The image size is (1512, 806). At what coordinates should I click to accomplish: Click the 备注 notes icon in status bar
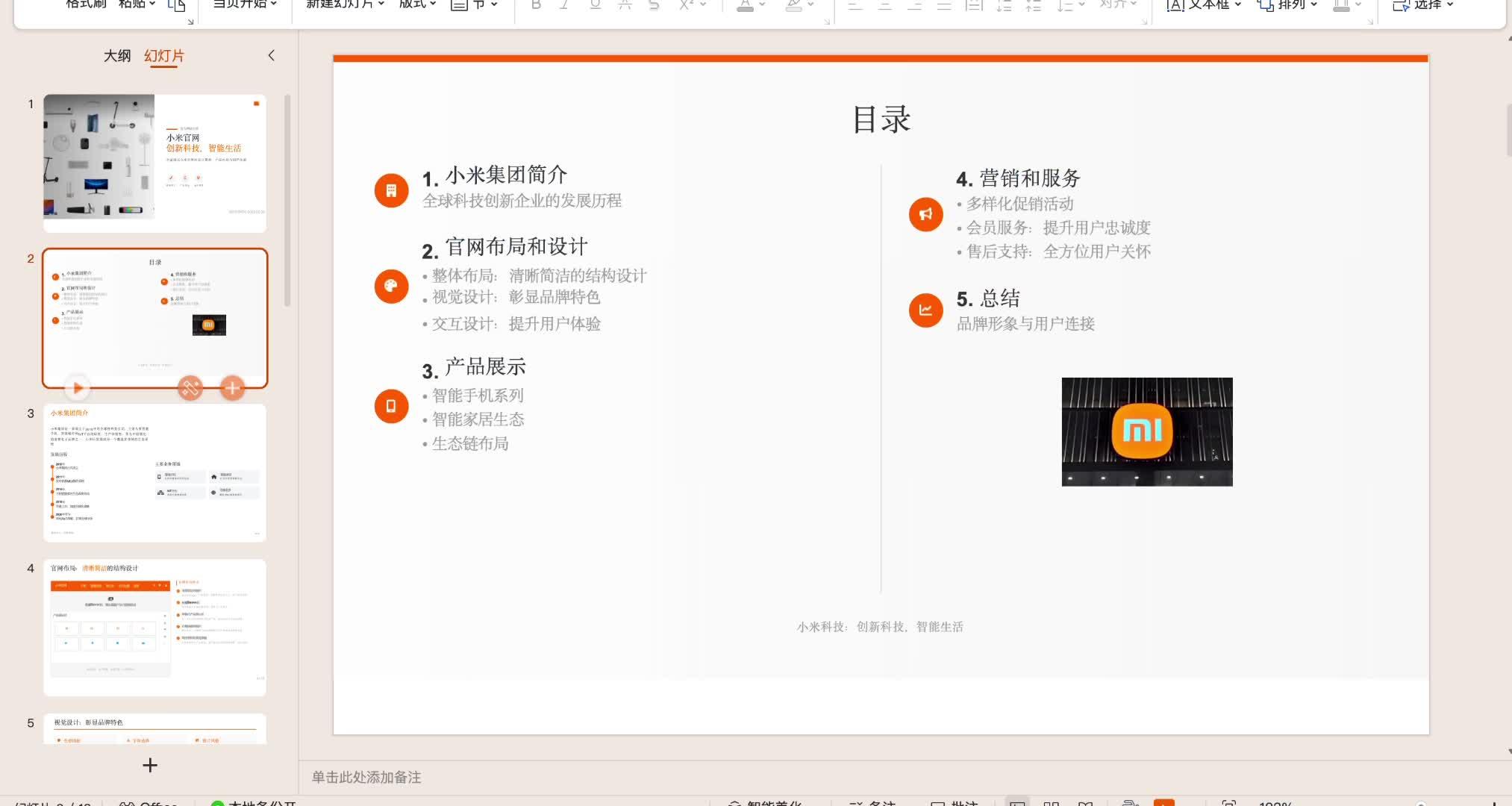(x=875, y=804)
